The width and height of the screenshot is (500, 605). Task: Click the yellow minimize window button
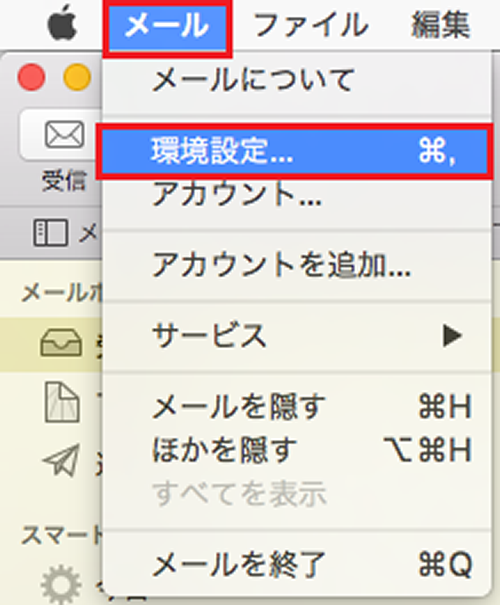pos(77,77)
